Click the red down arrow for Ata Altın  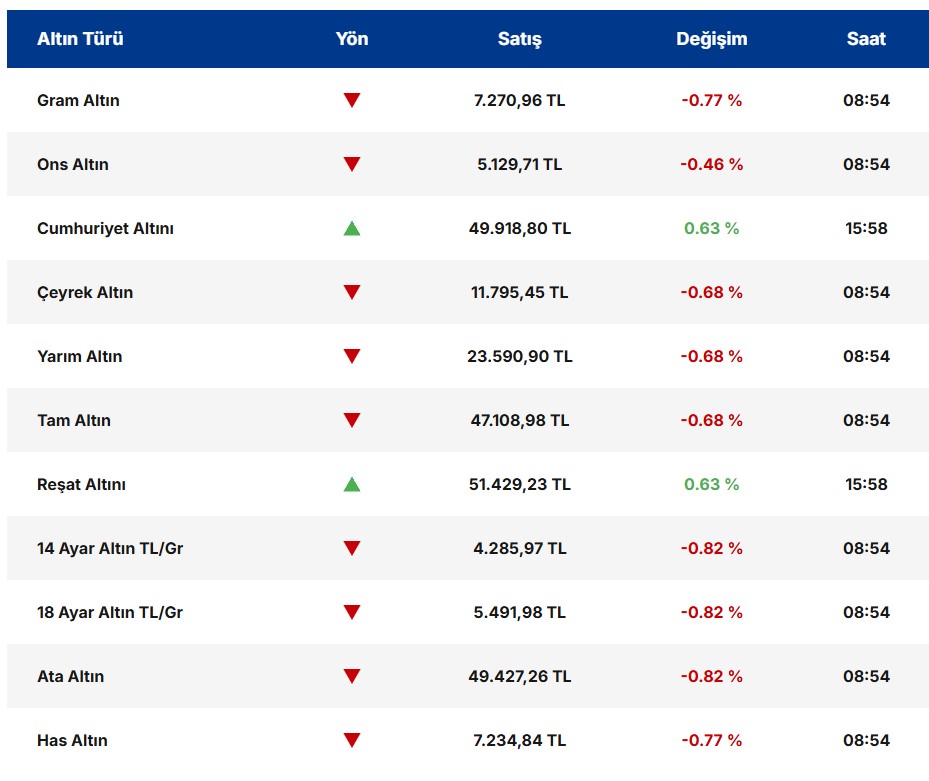pos(351,676)
